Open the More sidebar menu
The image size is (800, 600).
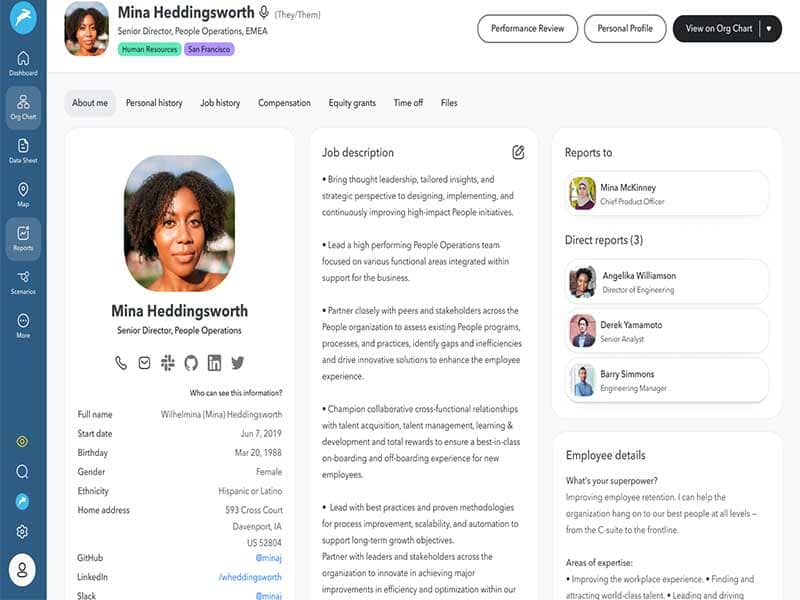(23, 326)
